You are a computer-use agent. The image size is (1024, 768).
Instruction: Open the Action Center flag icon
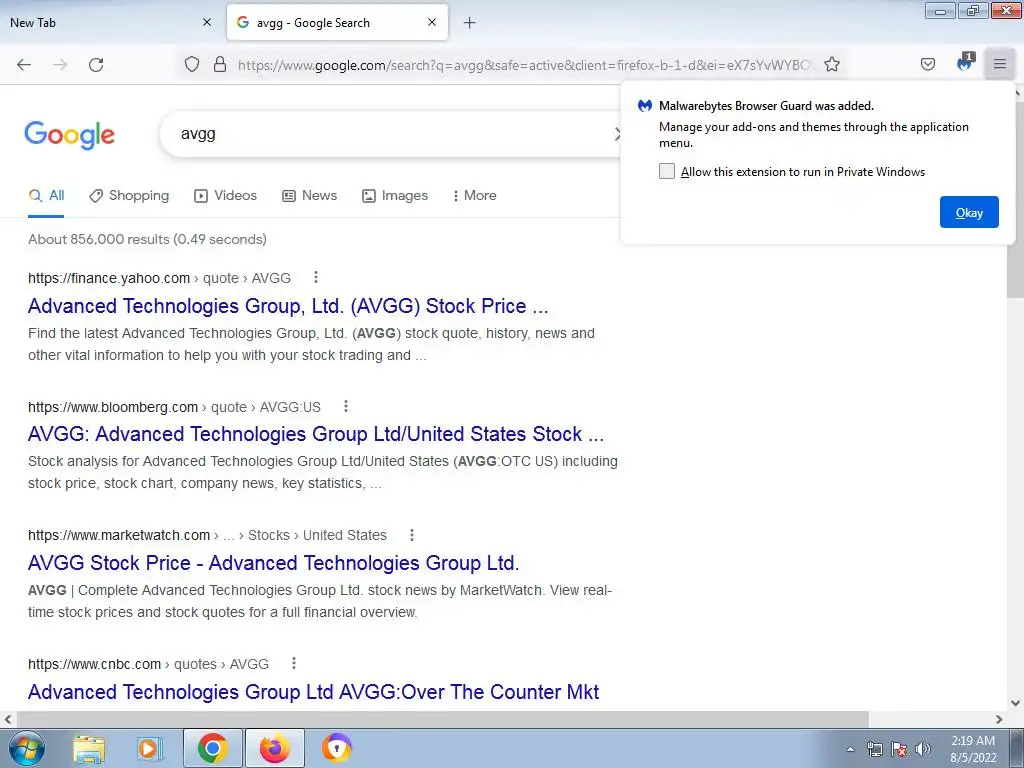click(899, 749)
